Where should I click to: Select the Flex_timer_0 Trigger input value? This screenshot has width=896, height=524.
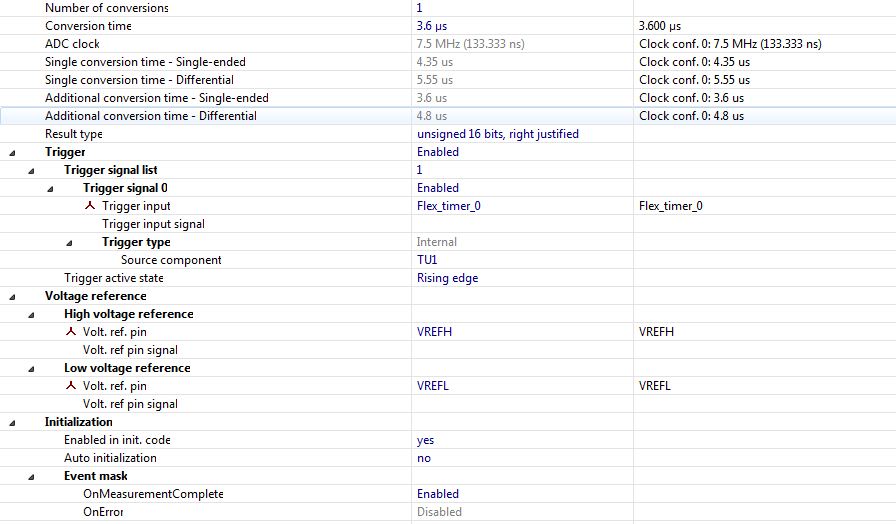(x=450, y=206)
